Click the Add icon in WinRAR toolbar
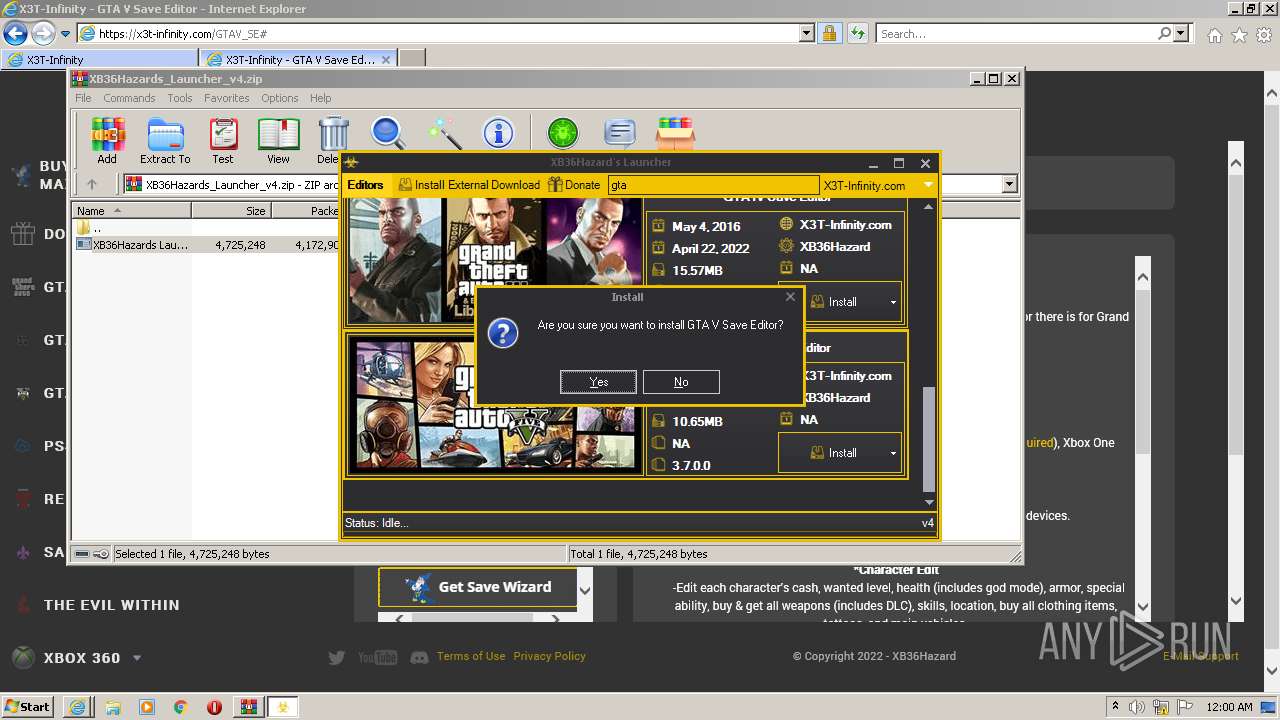The height and width of the screenshot is (720, 1280). click(x=107, y=140)
